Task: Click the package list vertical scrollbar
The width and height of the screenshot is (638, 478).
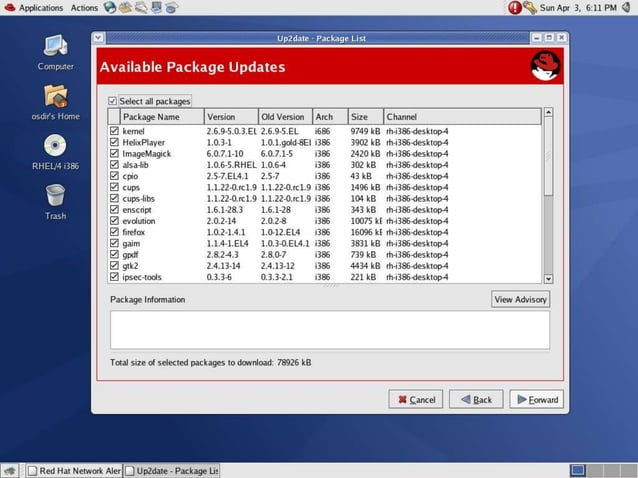Action: (547, 200)
